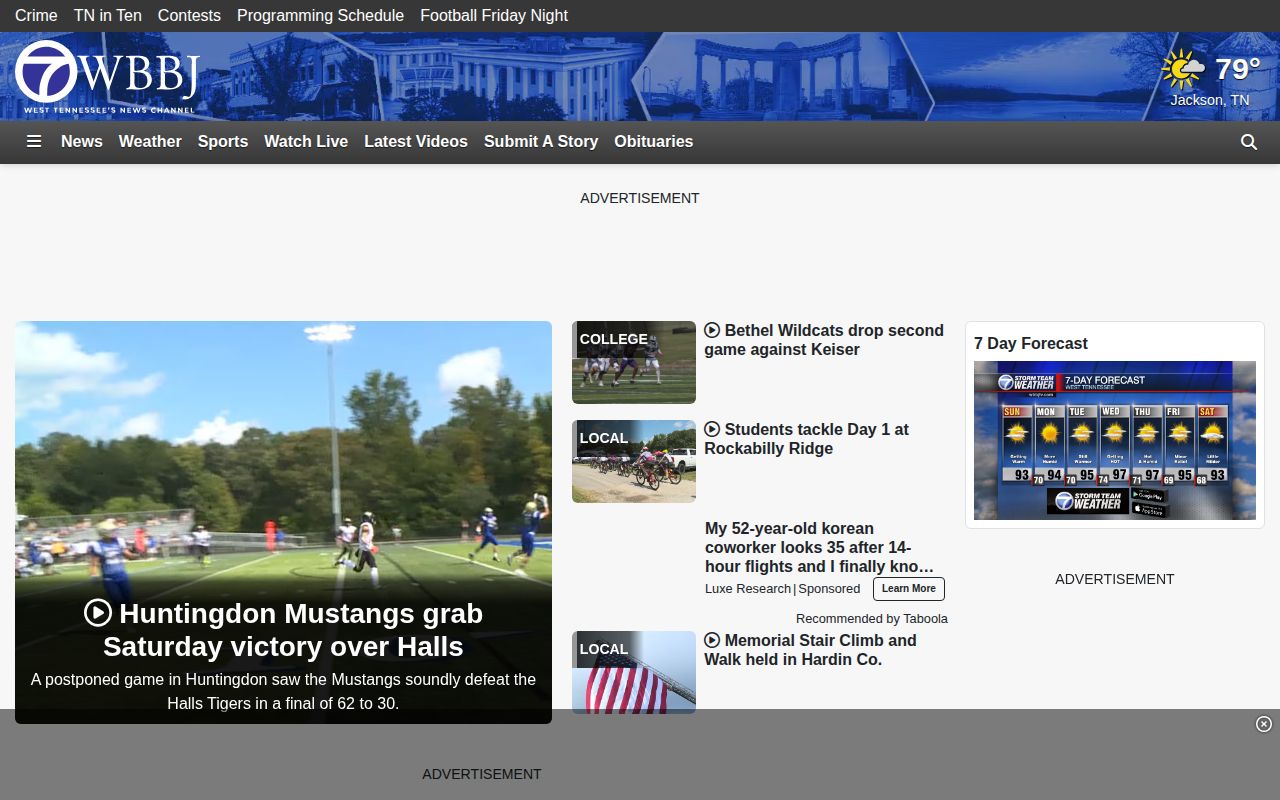Open the hamburger menu icon

(34, 142)
